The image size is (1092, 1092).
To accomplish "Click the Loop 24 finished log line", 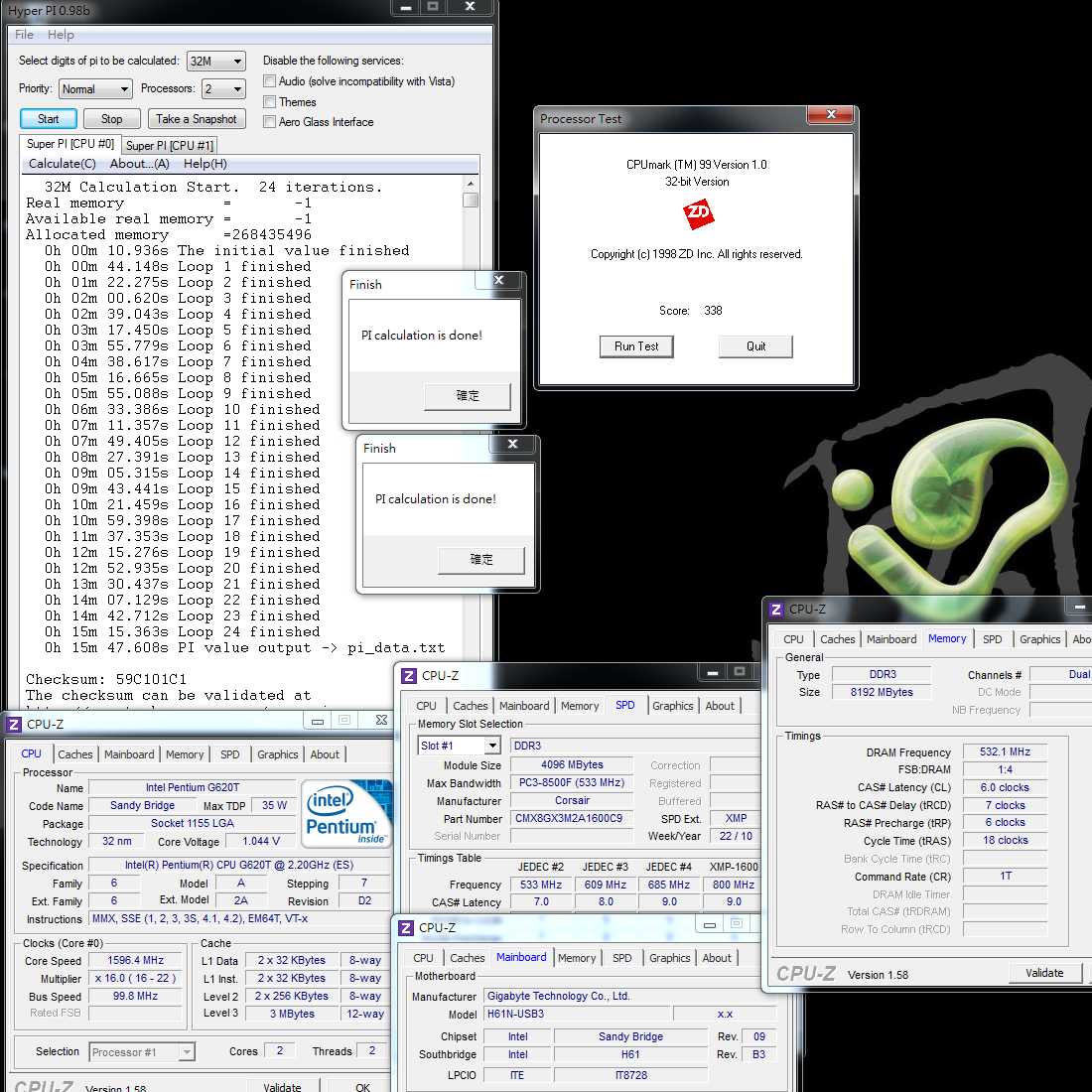I will (183, 631).
